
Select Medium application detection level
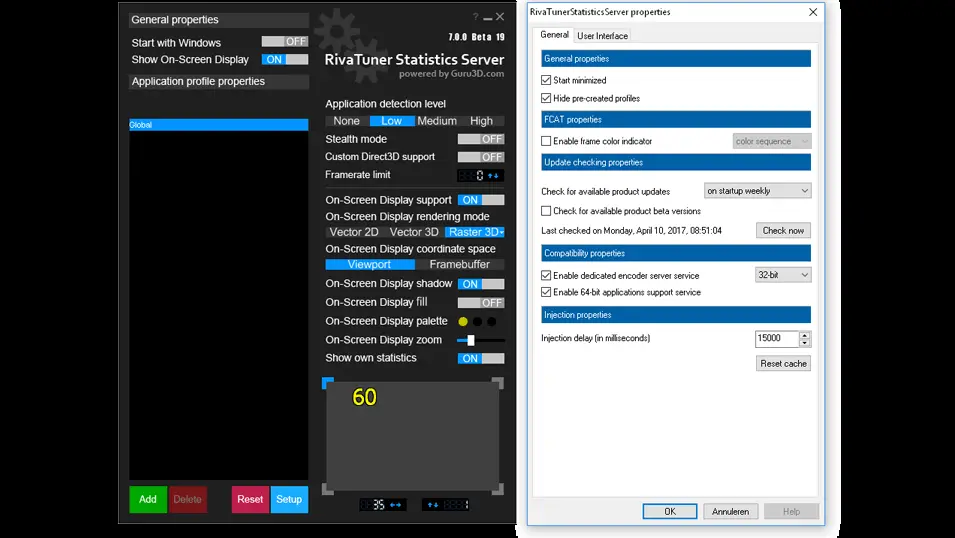[437, 121]
